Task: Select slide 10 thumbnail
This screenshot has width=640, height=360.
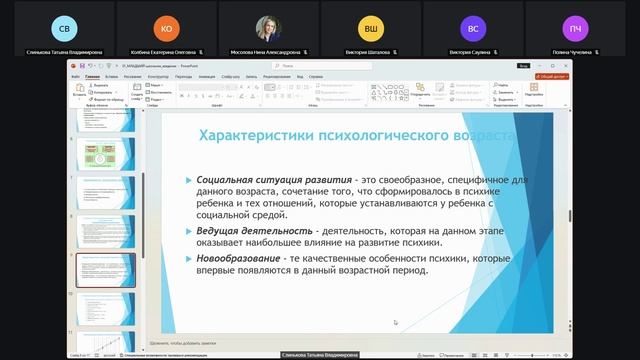Action: click(106, 309)
